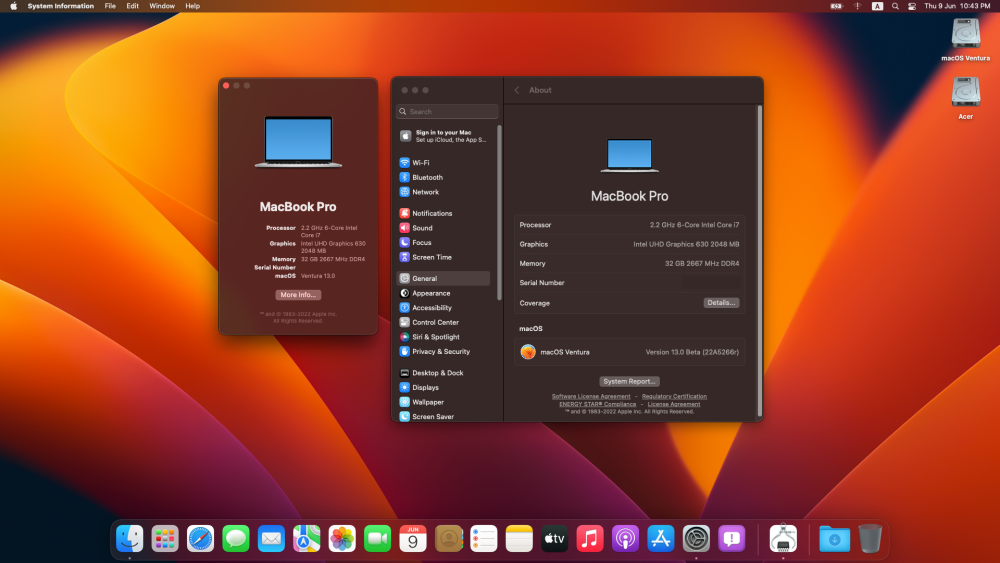Launch Podcasts from the Dock
Image resolution: width=1000 pixels, height=563 pixels.
pyautogui.click(x=625, y=539)
